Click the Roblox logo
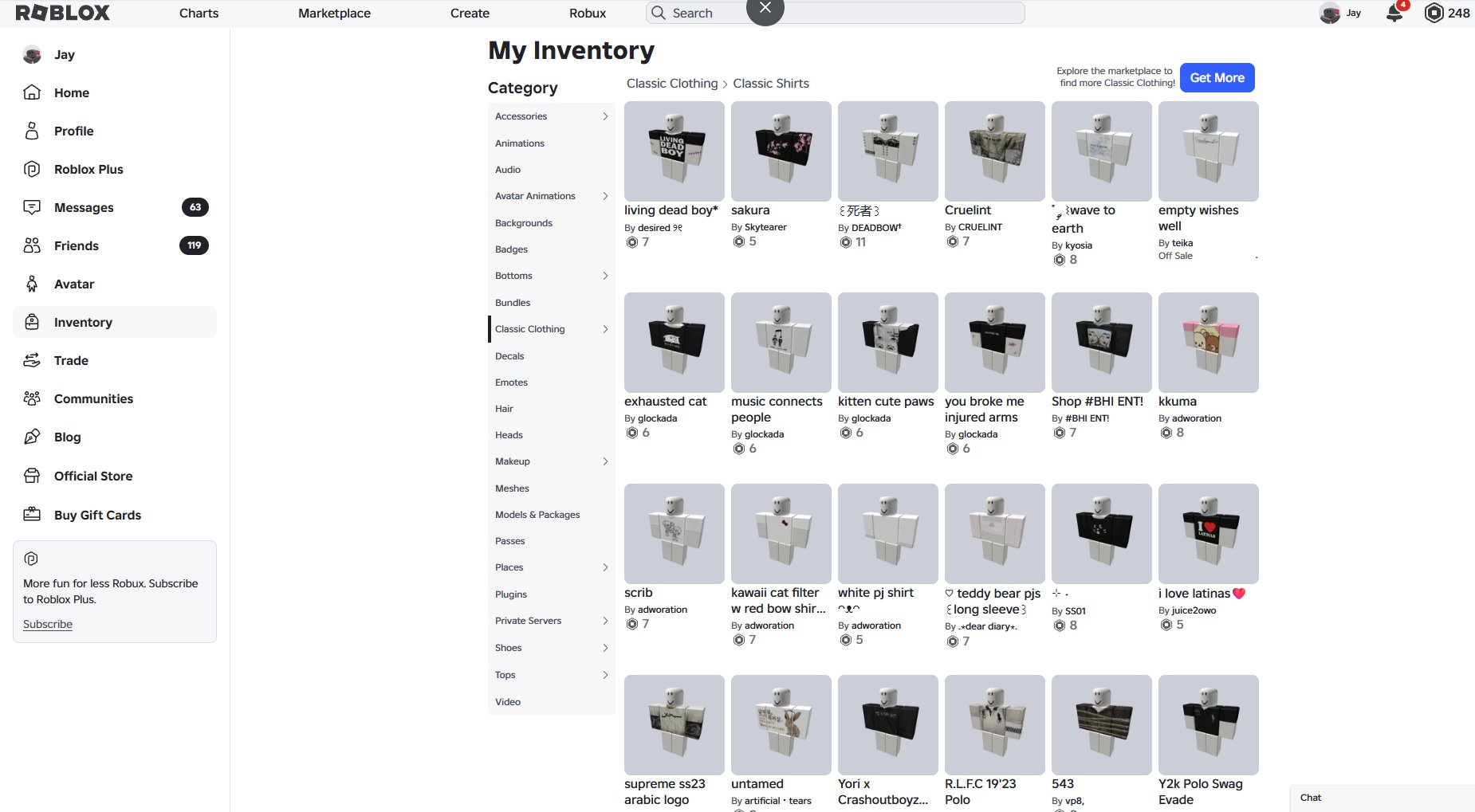Screen dimensions: 1475x812 (x=63, y=13)
